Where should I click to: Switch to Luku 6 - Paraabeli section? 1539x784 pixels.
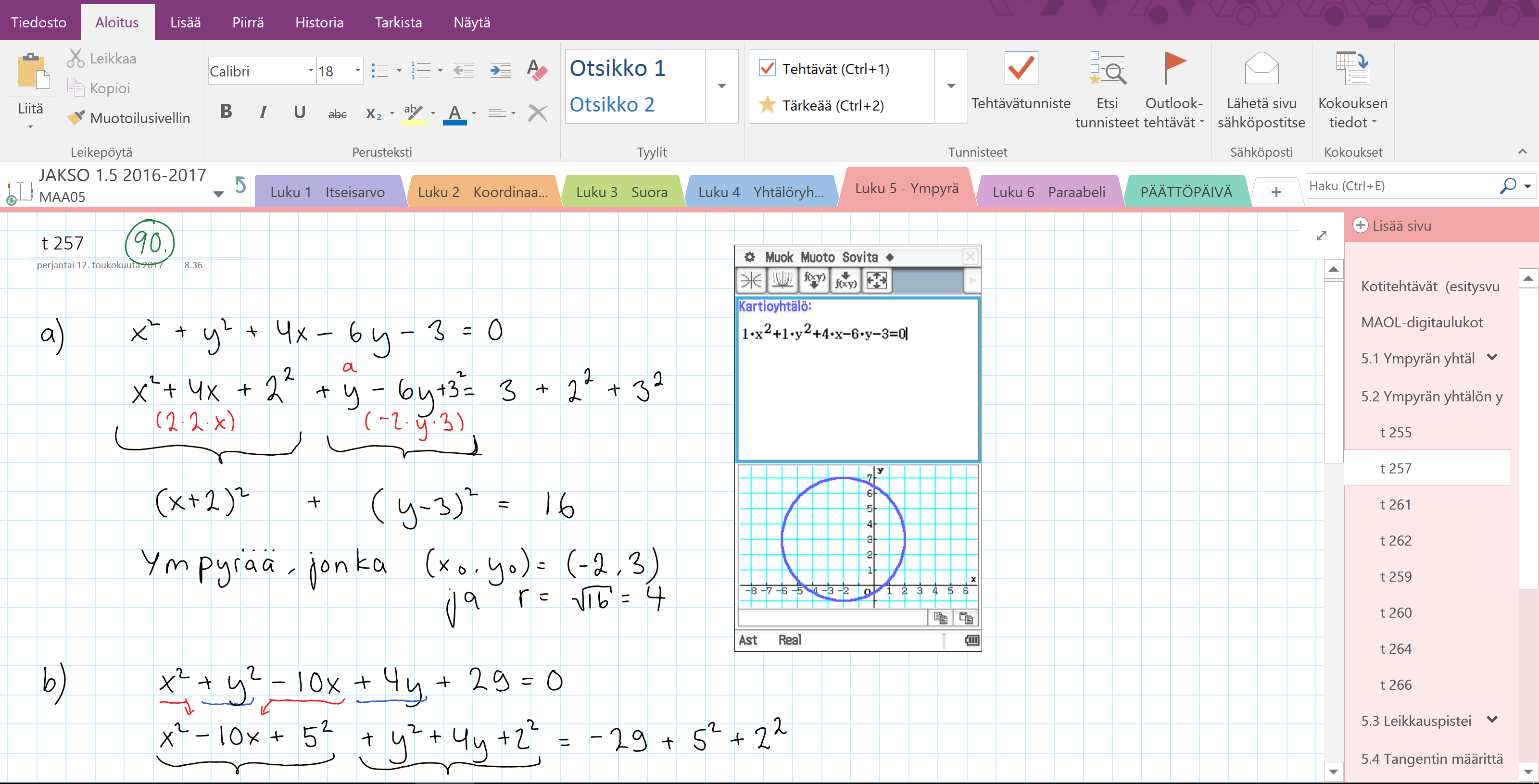point(1048,192)
